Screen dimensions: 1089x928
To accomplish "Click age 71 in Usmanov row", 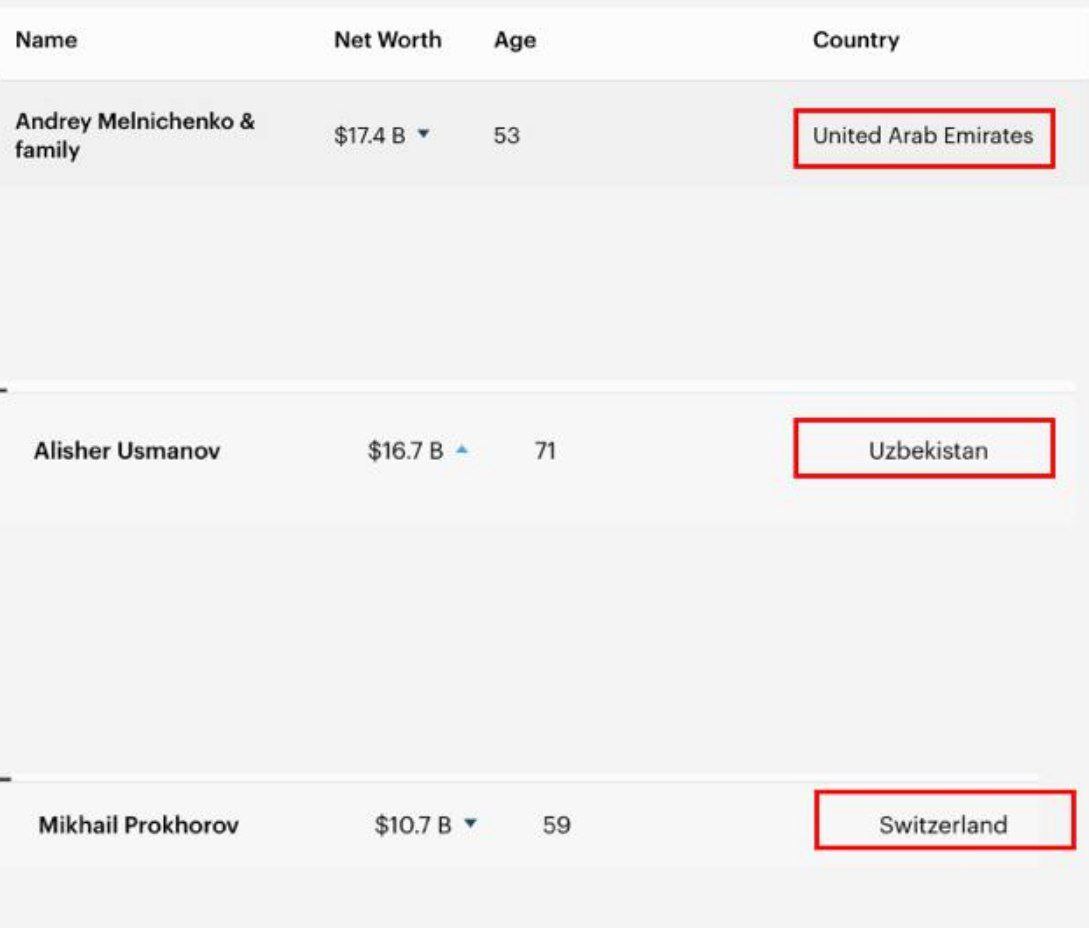I will [x=545, y=451].
